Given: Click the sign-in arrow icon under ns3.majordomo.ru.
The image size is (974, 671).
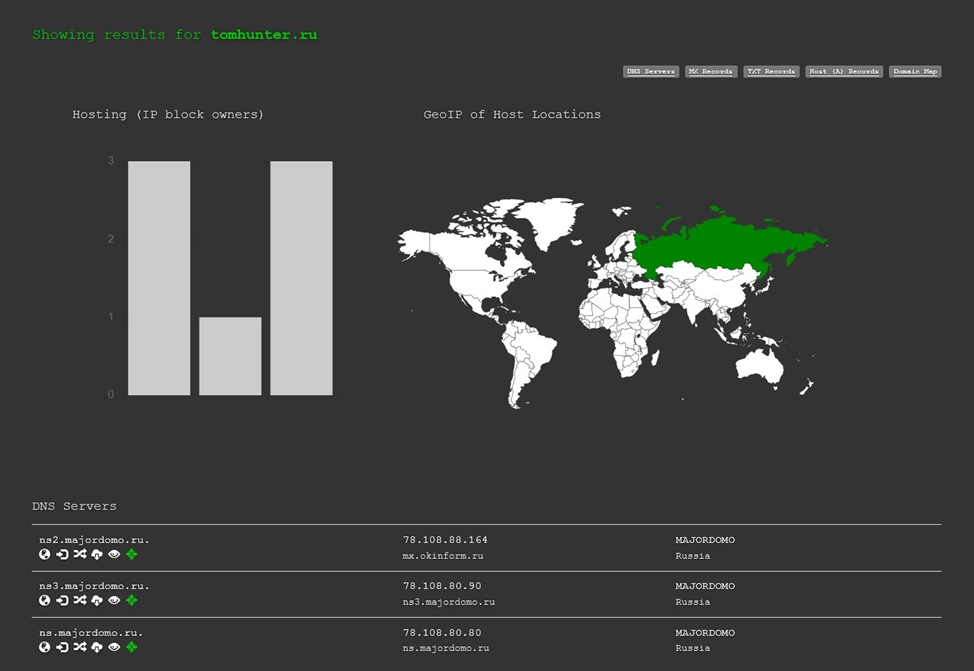Looking at the screenshot, I should click(x=62, y=600).
